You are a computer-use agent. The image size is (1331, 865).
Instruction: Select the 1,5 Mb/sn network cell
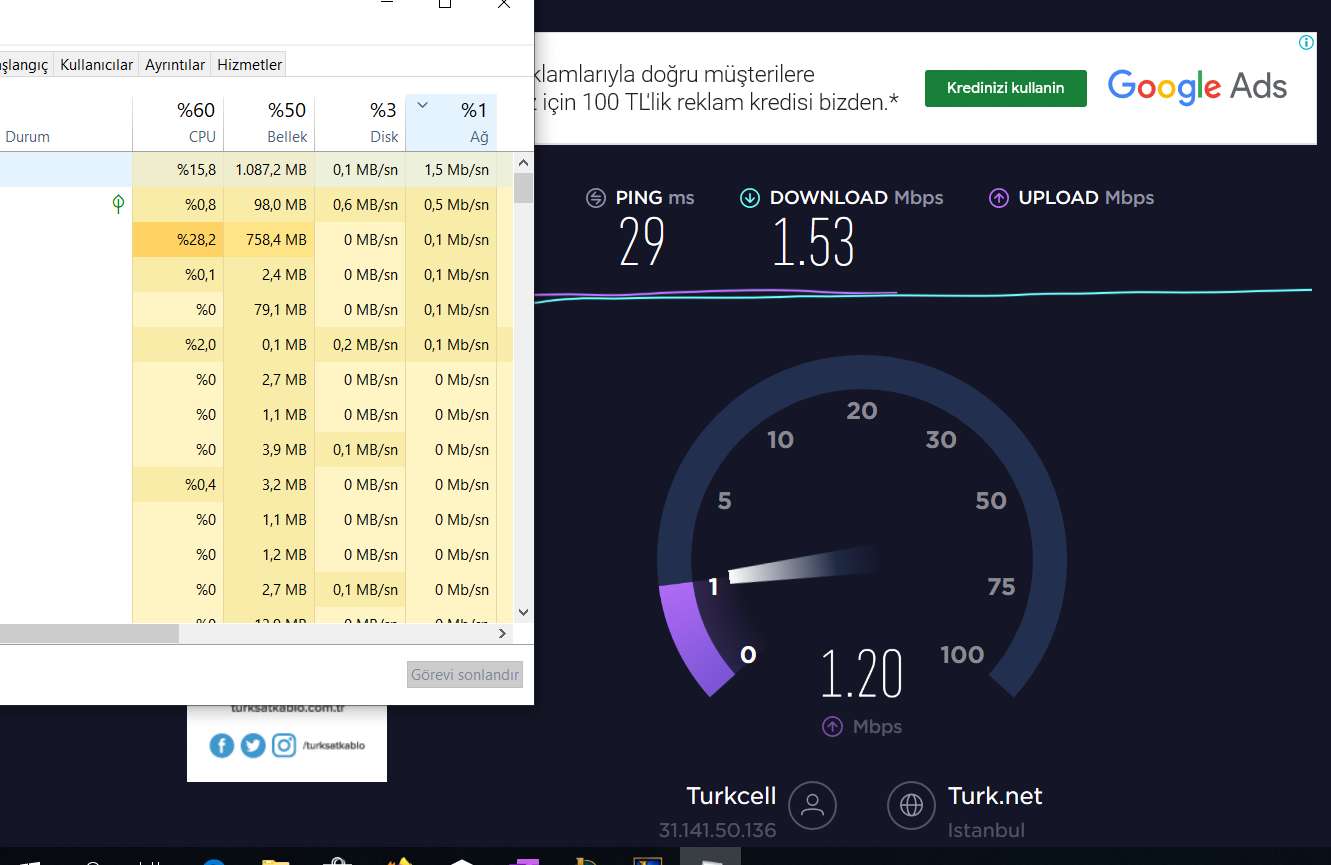coord(451,170)
